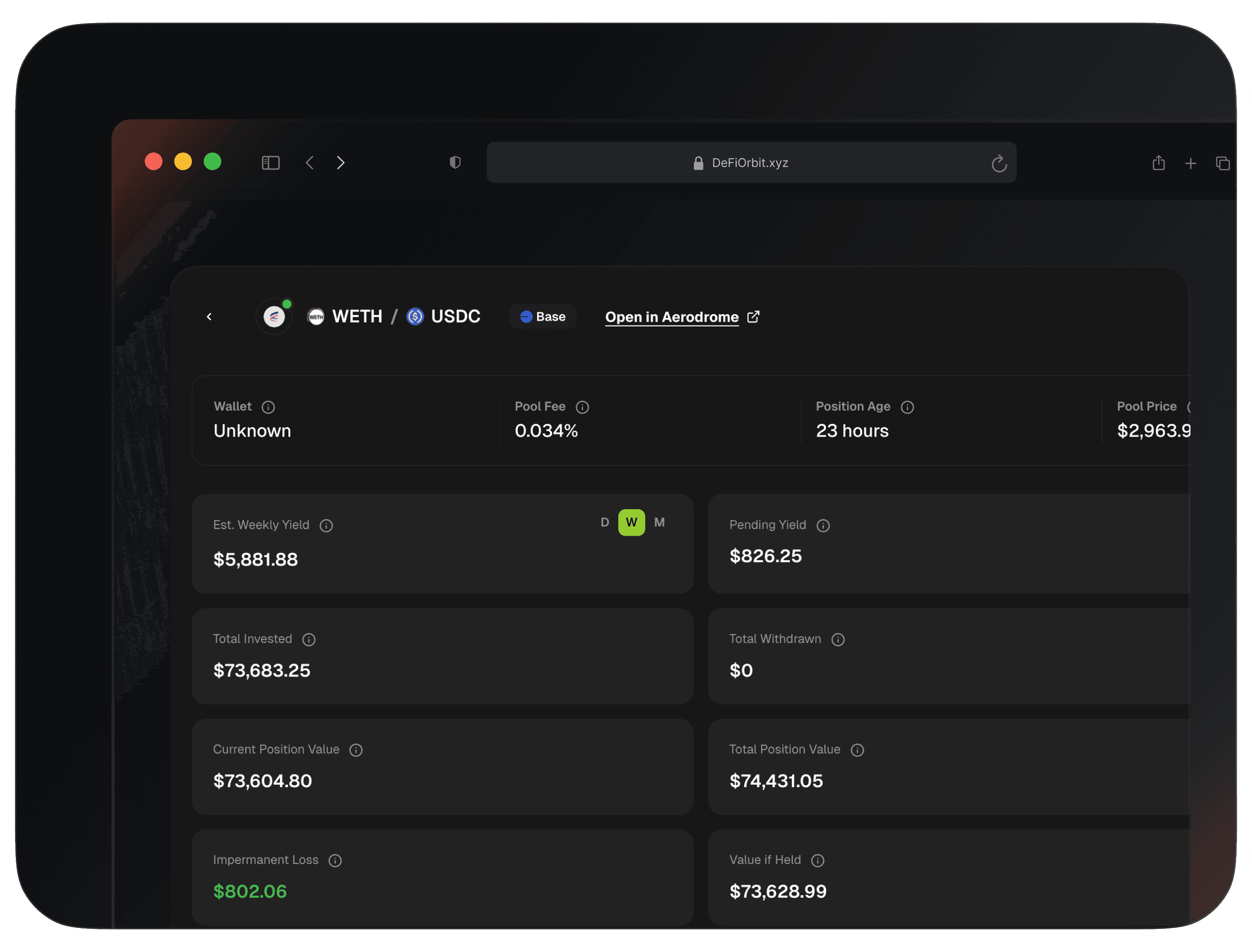Click the Base network badge

[x=543, y=316]
